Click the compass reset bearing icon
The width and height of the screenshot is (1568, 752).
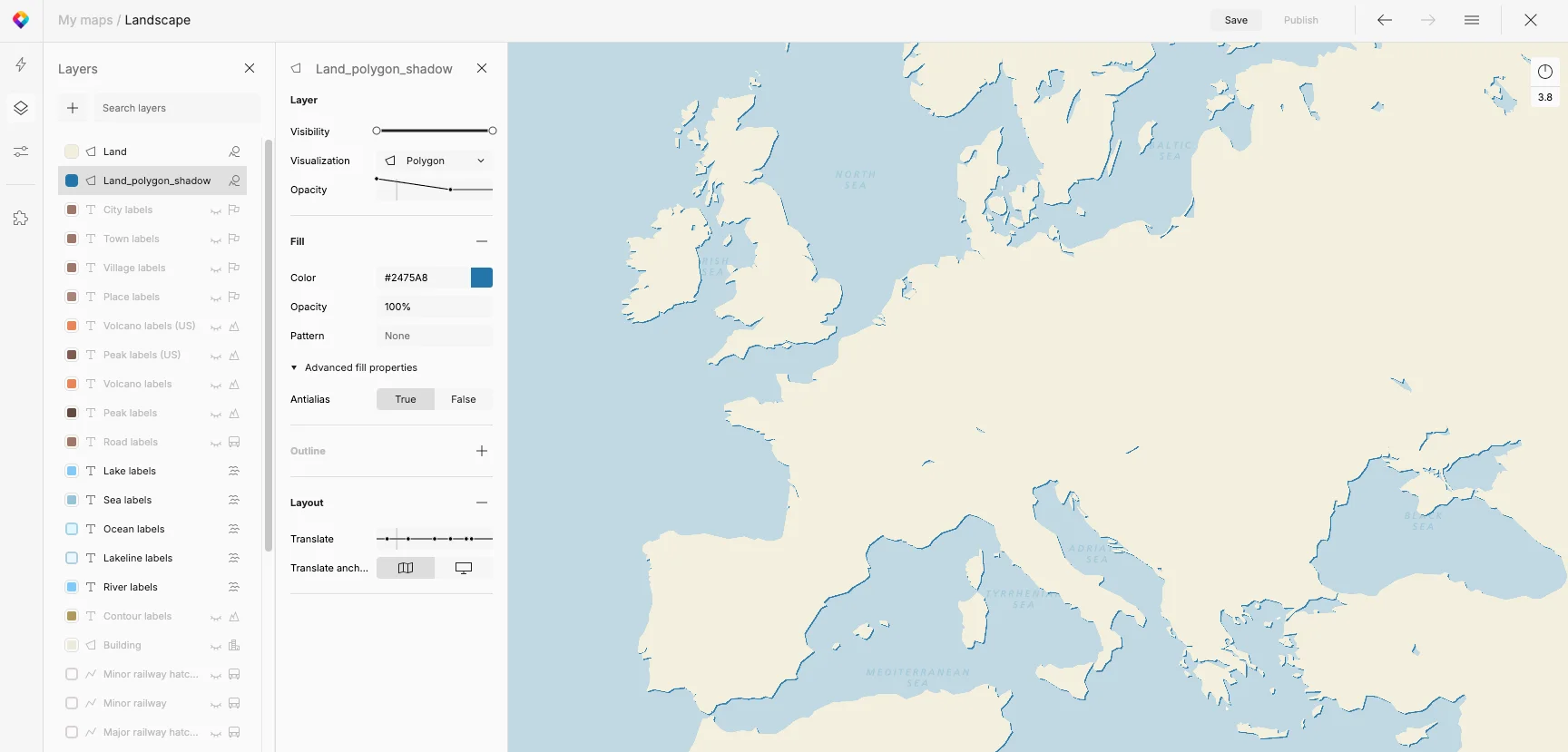tap(1545, 72)
